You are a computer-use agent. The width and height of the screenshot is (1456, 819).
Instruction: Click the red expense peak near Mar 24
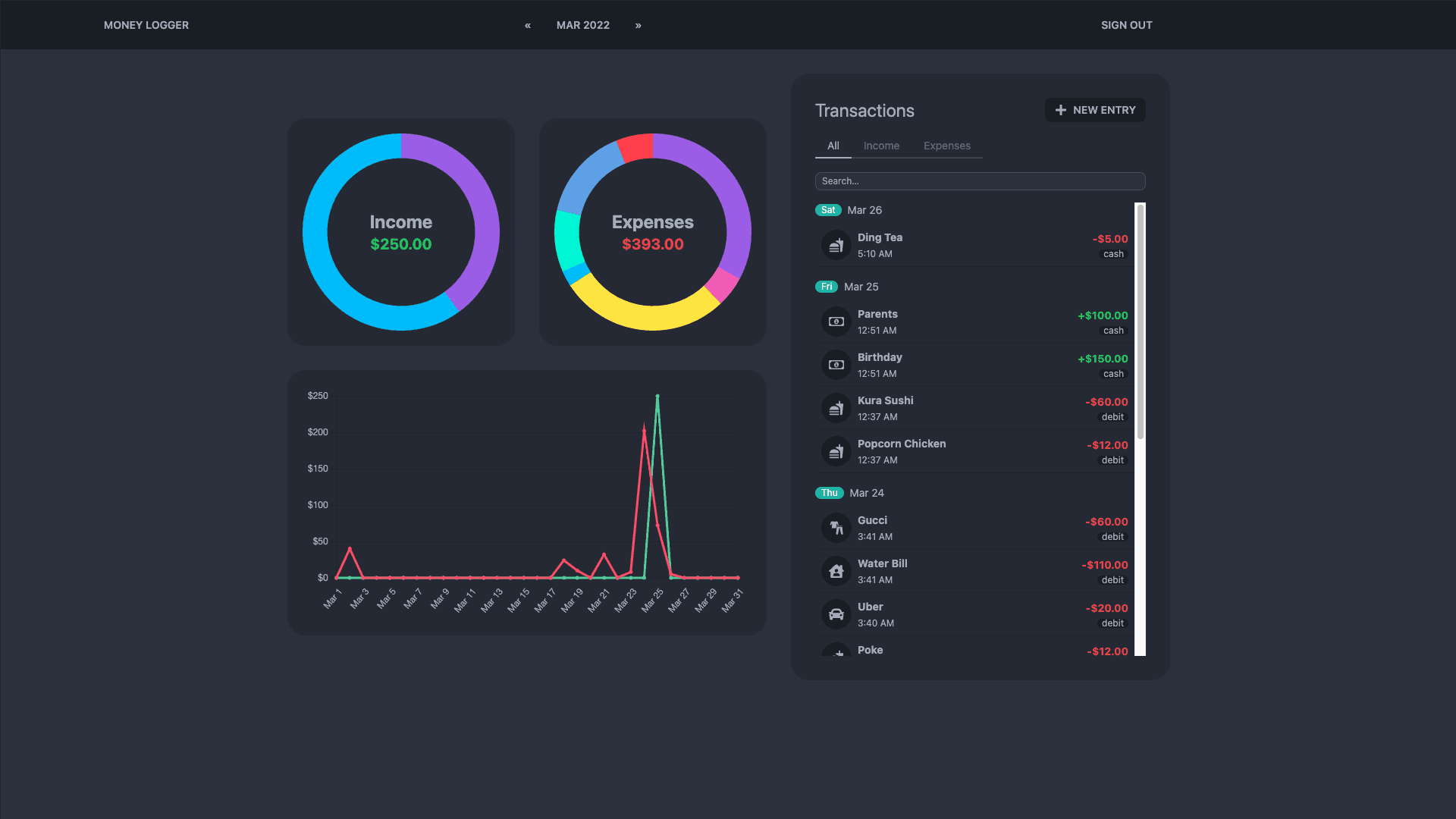coord(645,431)
